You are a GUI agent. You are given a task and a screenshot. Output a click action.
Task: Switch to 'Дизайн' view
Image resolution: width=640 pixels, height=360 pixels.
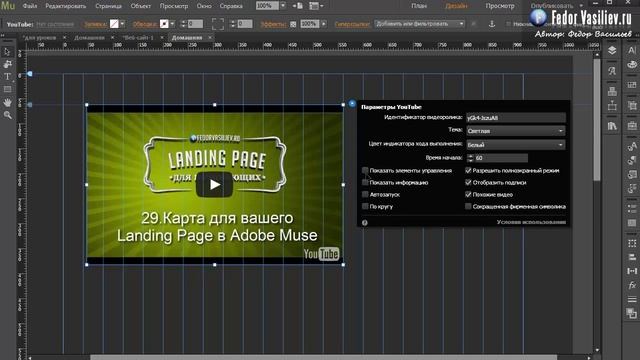pos(456,6)
